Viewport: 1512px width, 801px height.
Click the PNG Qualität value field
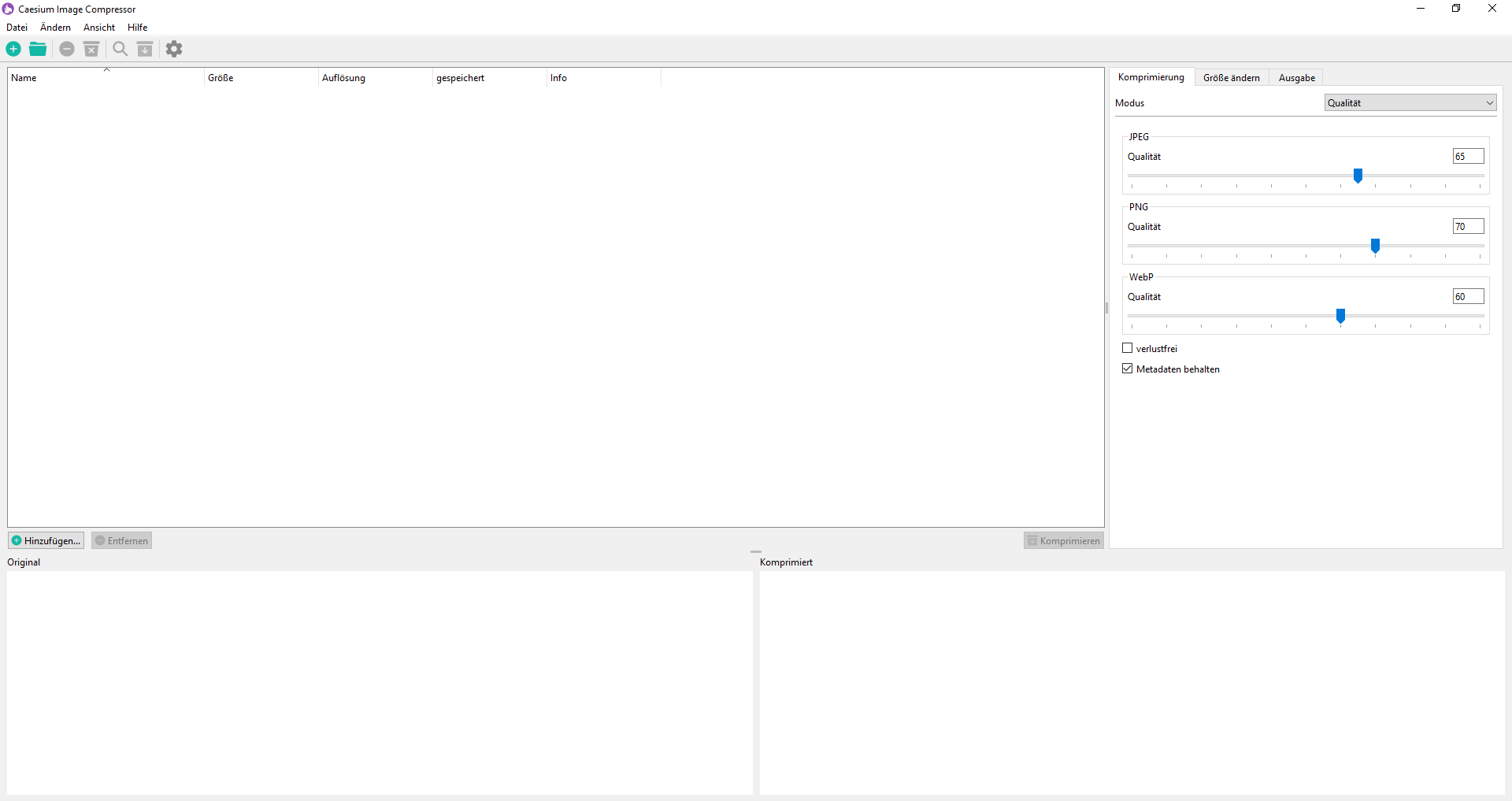(1468, 227)
